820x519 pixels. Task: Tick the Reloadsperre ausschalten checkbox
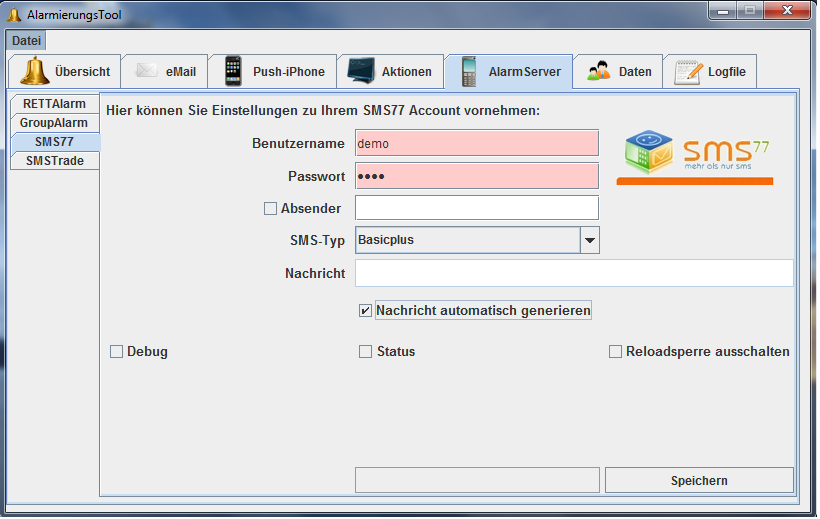[x=616, y=352]
